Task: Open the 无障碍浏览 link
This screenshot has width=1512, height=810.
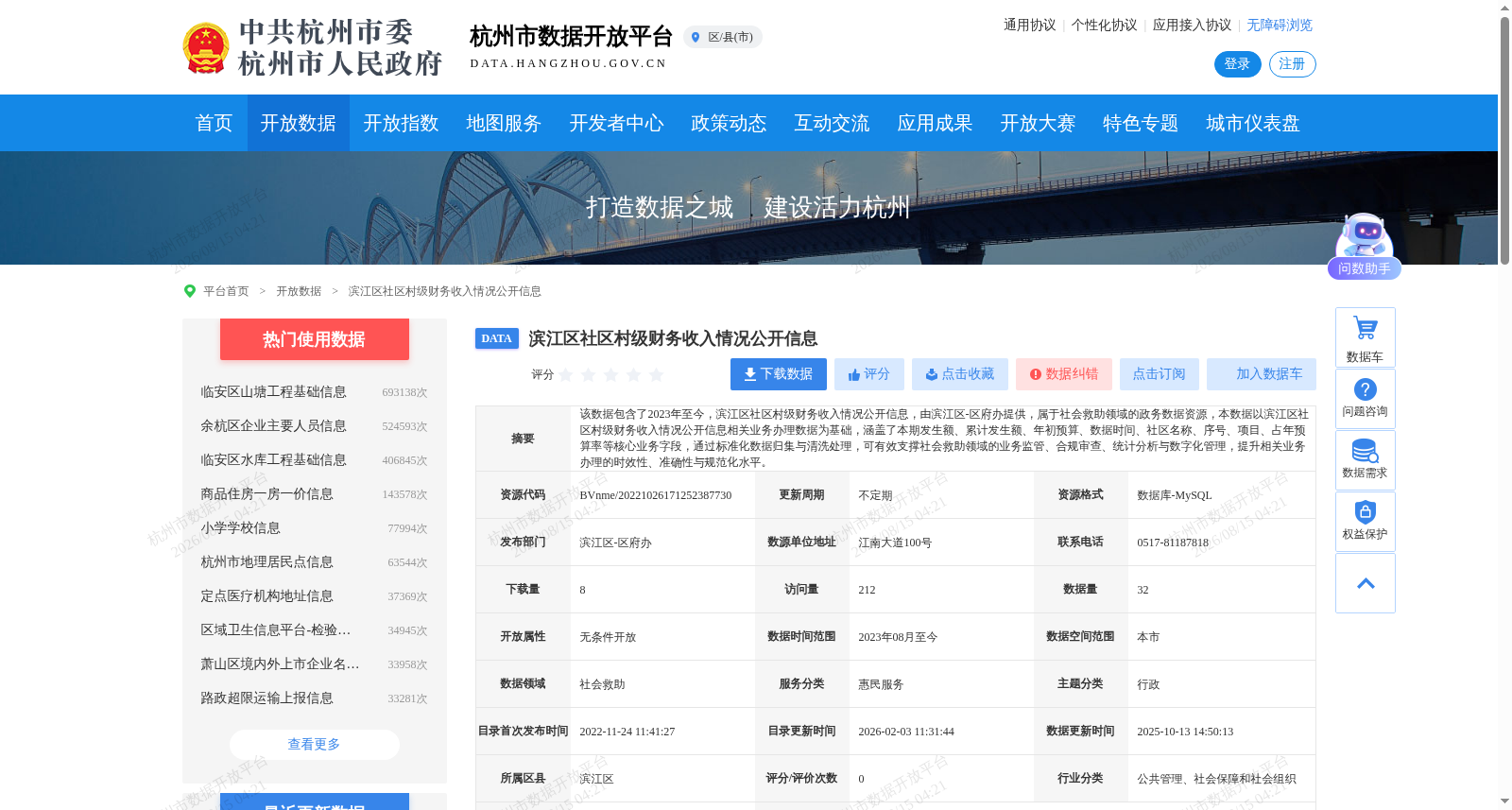Action: click(x=1280, y=26)
